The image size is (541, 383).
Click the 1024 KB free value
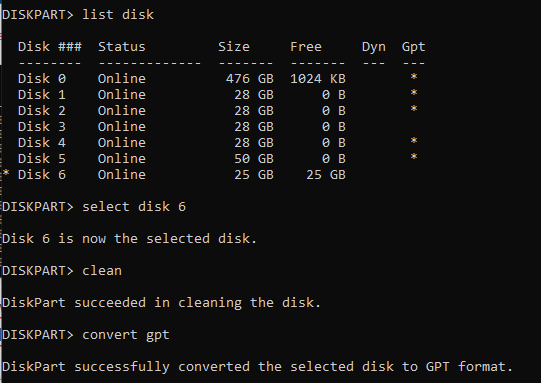pyautogui.click(x=318, y=79)
